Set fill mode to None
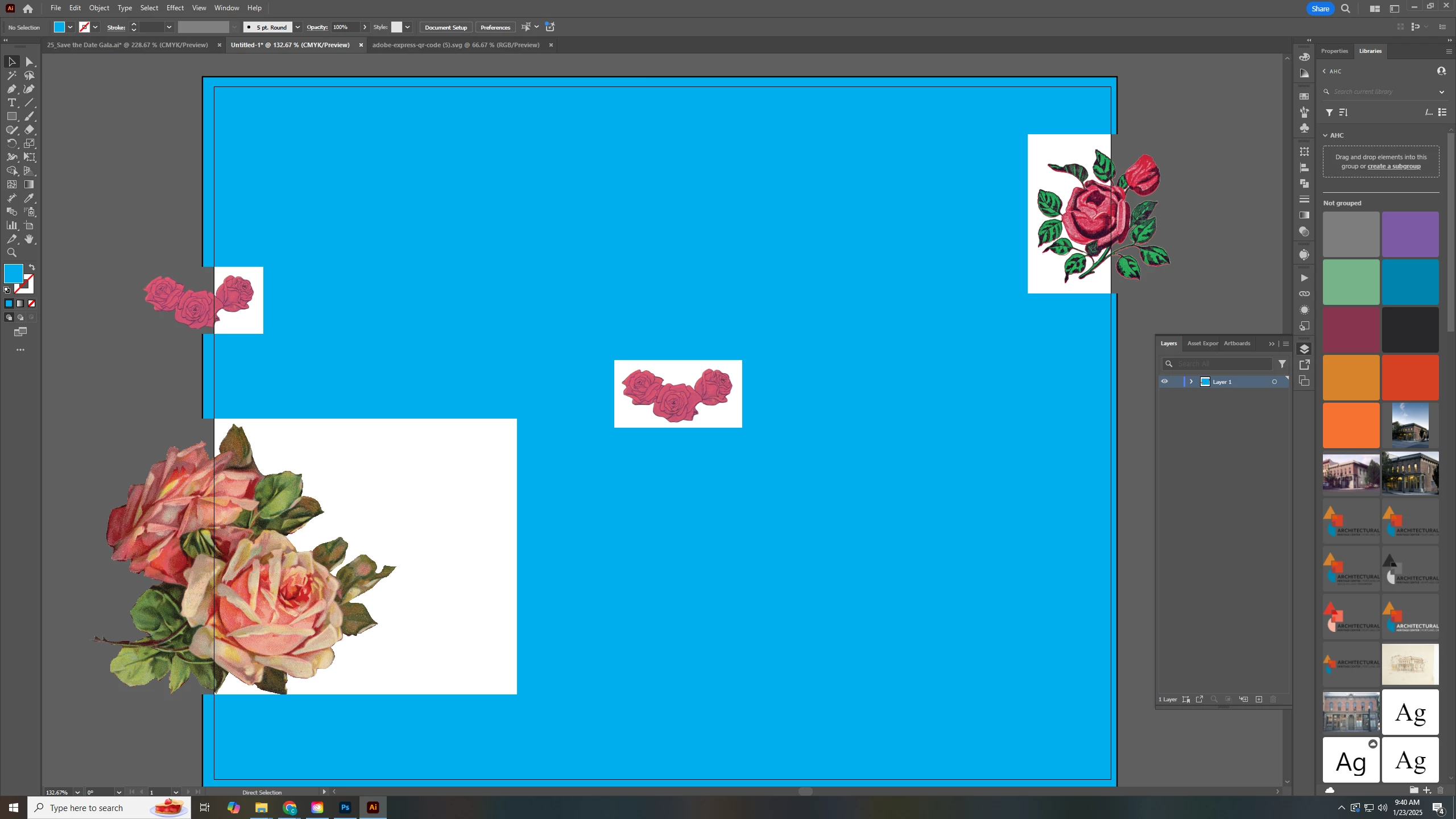This screenshot has width=1456, height=819. [x=32, y=304]
